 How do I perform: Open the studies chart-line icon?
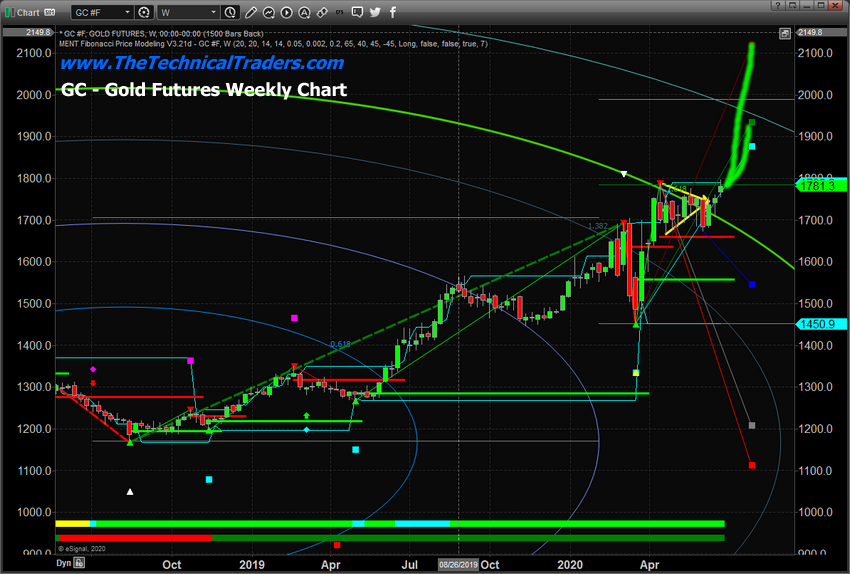269,12
